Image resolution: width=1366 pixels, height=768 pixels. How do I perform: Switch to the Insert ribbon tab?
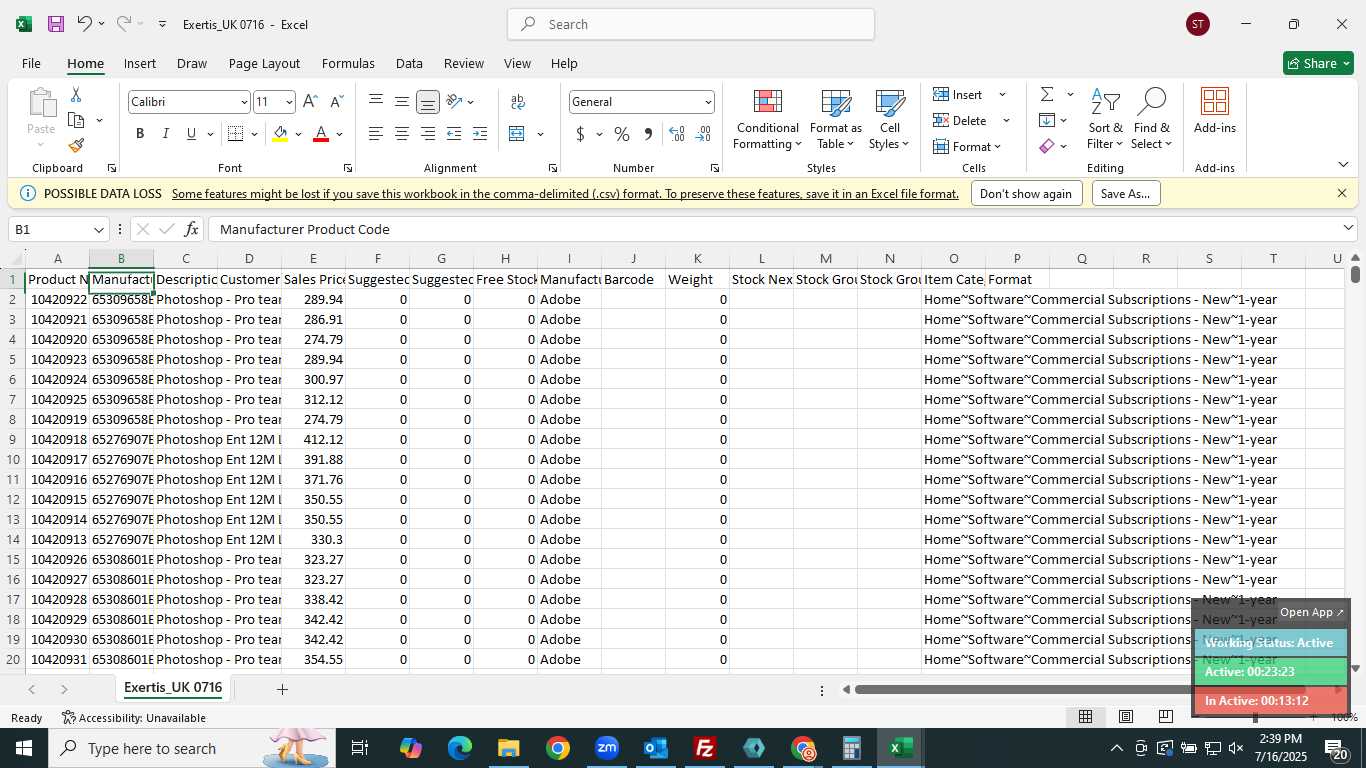pyautogui.click(x=140, y=63)
